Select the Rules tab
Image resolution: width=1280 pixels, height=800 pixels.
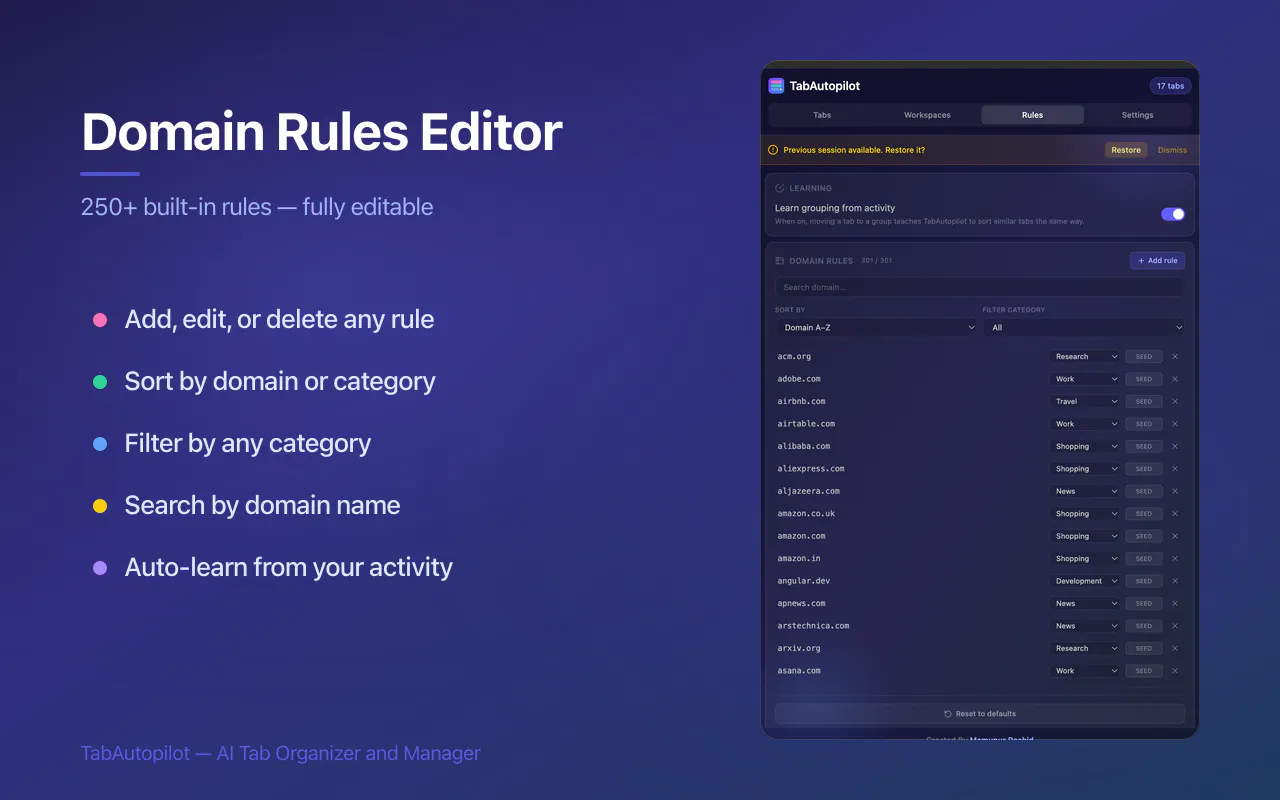1032,115
